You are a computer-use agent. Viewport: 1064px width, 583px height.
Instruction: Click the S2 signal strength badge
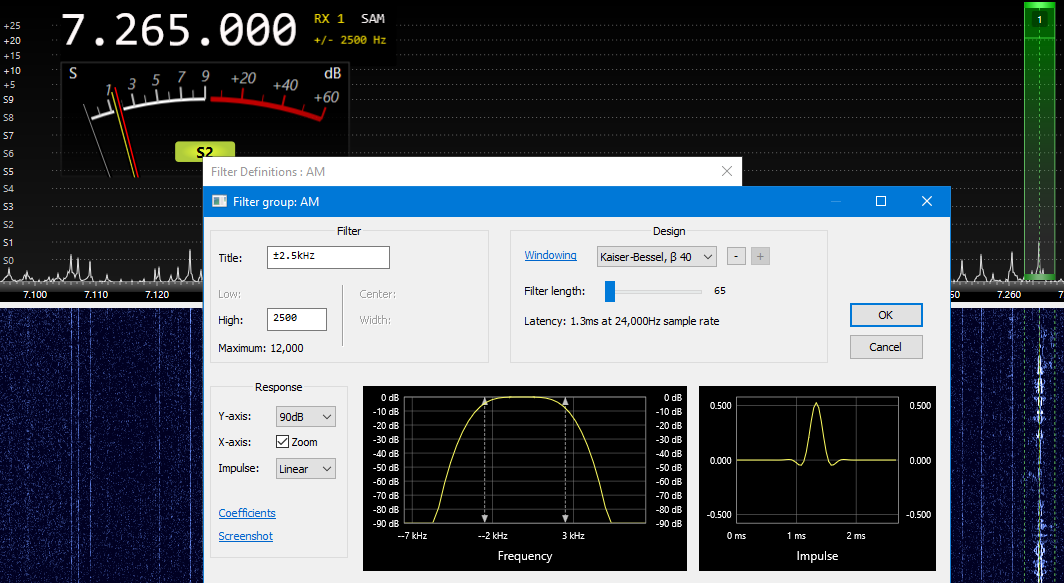pyautogui.click(x=204, y=152)
